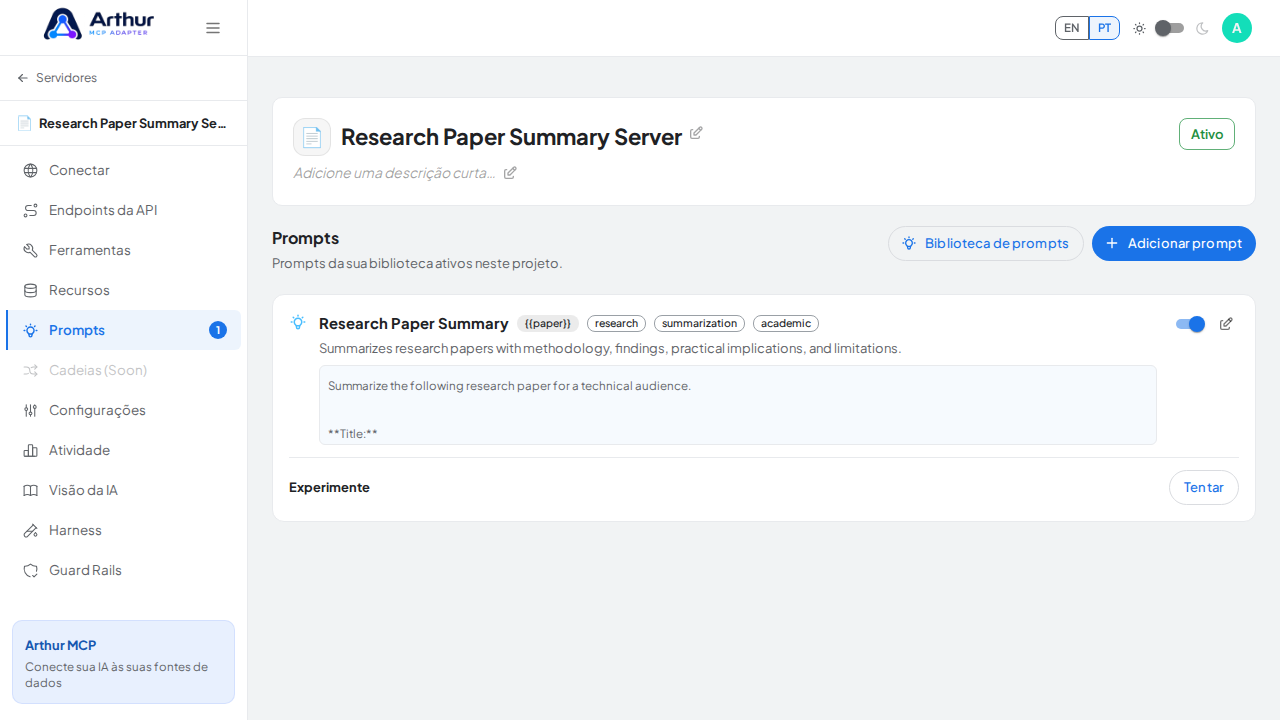Click the Arthur MCP info card
The image size is (1280, 720).
tap(124, 662)
